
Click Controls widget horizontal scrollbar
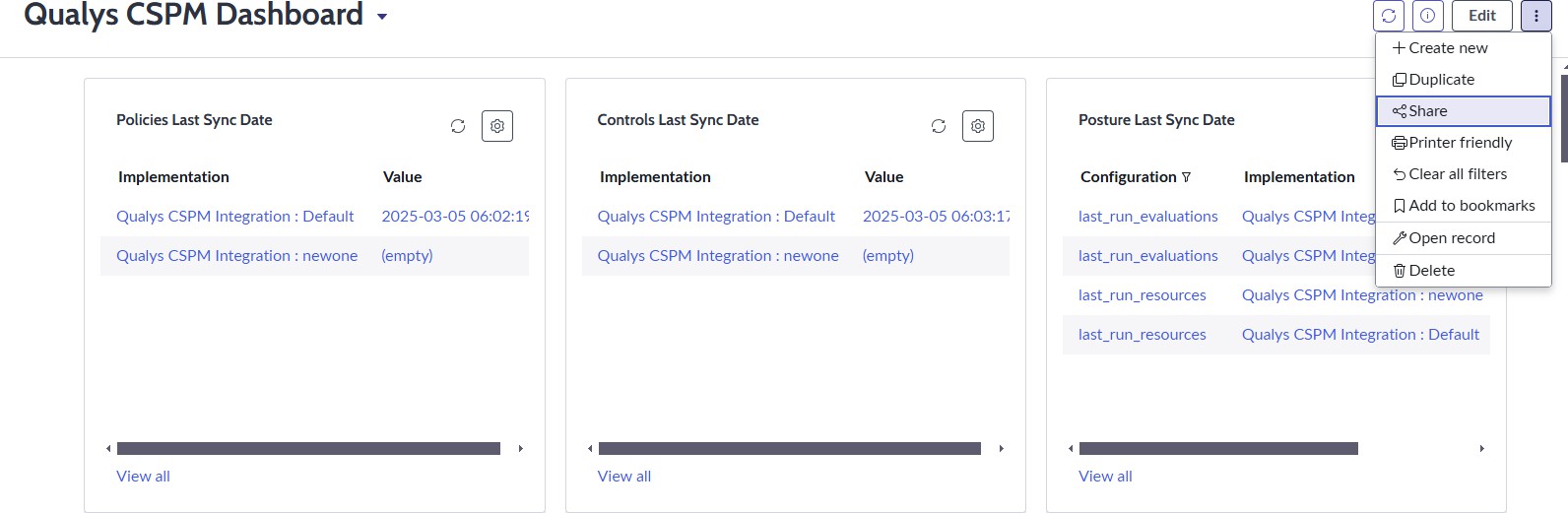point(790,449)
